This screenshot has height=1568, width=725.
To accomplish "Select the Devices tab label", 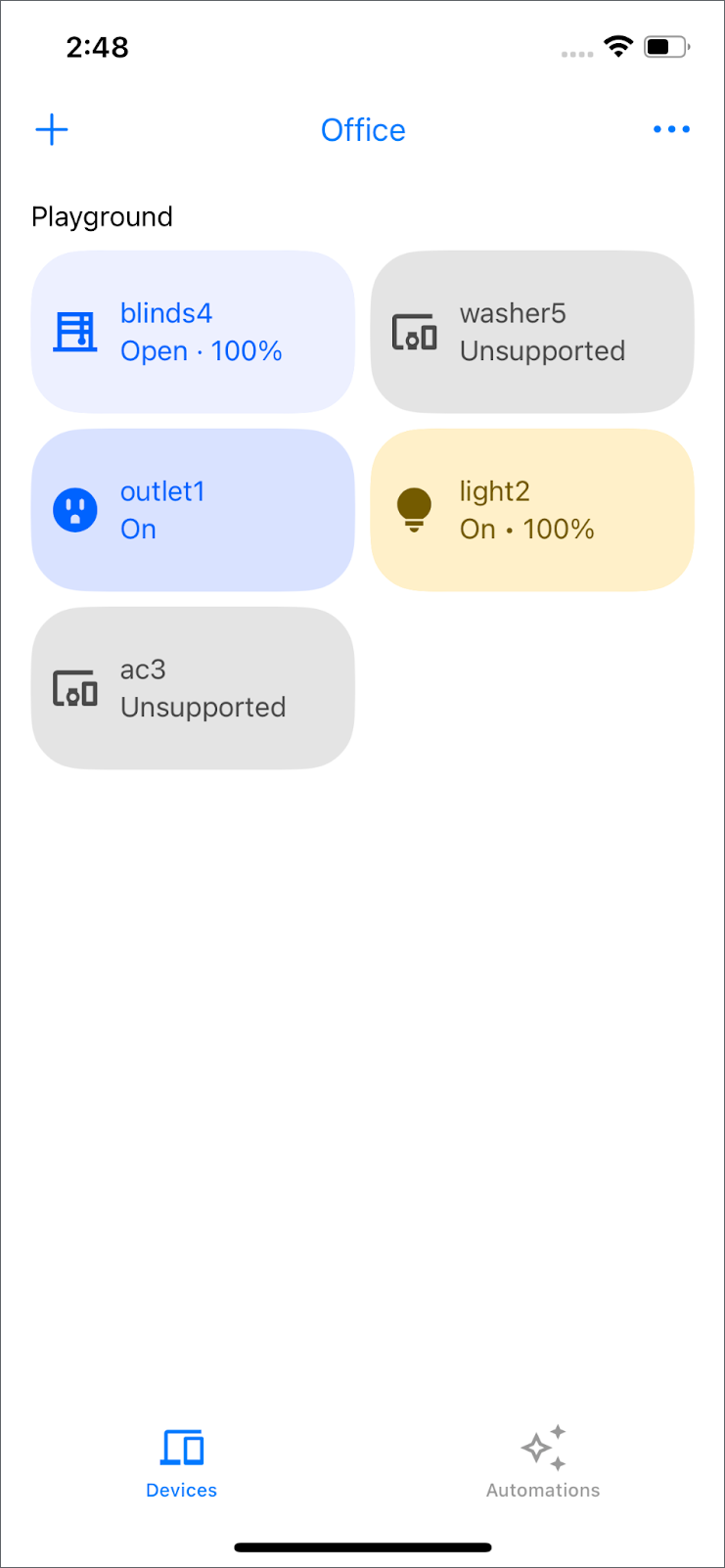I will click(182, 1491).
